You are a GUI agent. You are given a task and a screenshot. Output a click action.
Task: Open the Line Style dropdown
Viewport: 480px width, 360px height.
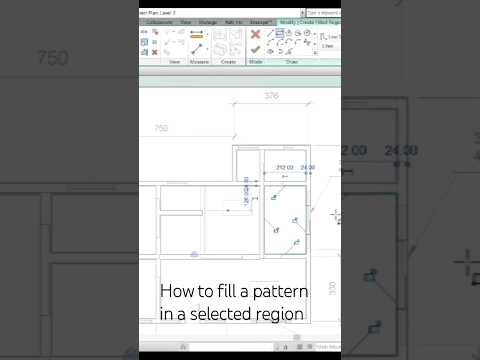[330, 46]
